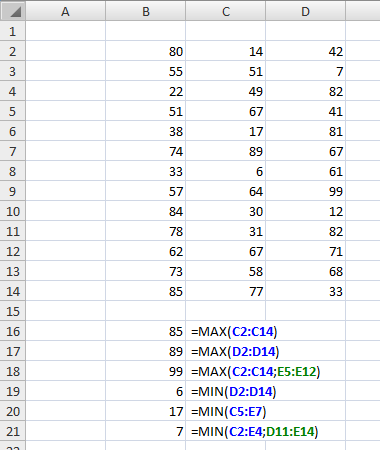Click the Select All corner triangle

[13, 11]
